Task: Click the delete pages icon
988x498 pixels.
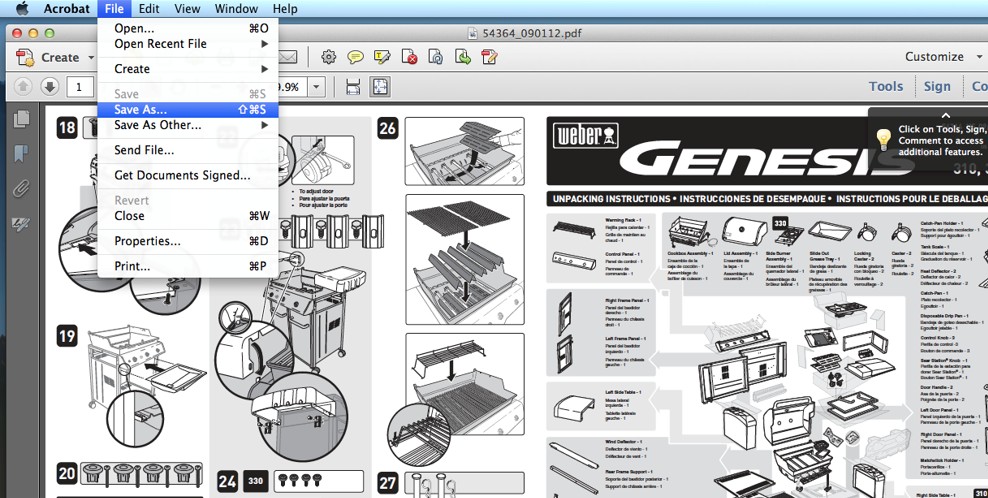Action: coord(410,57)
